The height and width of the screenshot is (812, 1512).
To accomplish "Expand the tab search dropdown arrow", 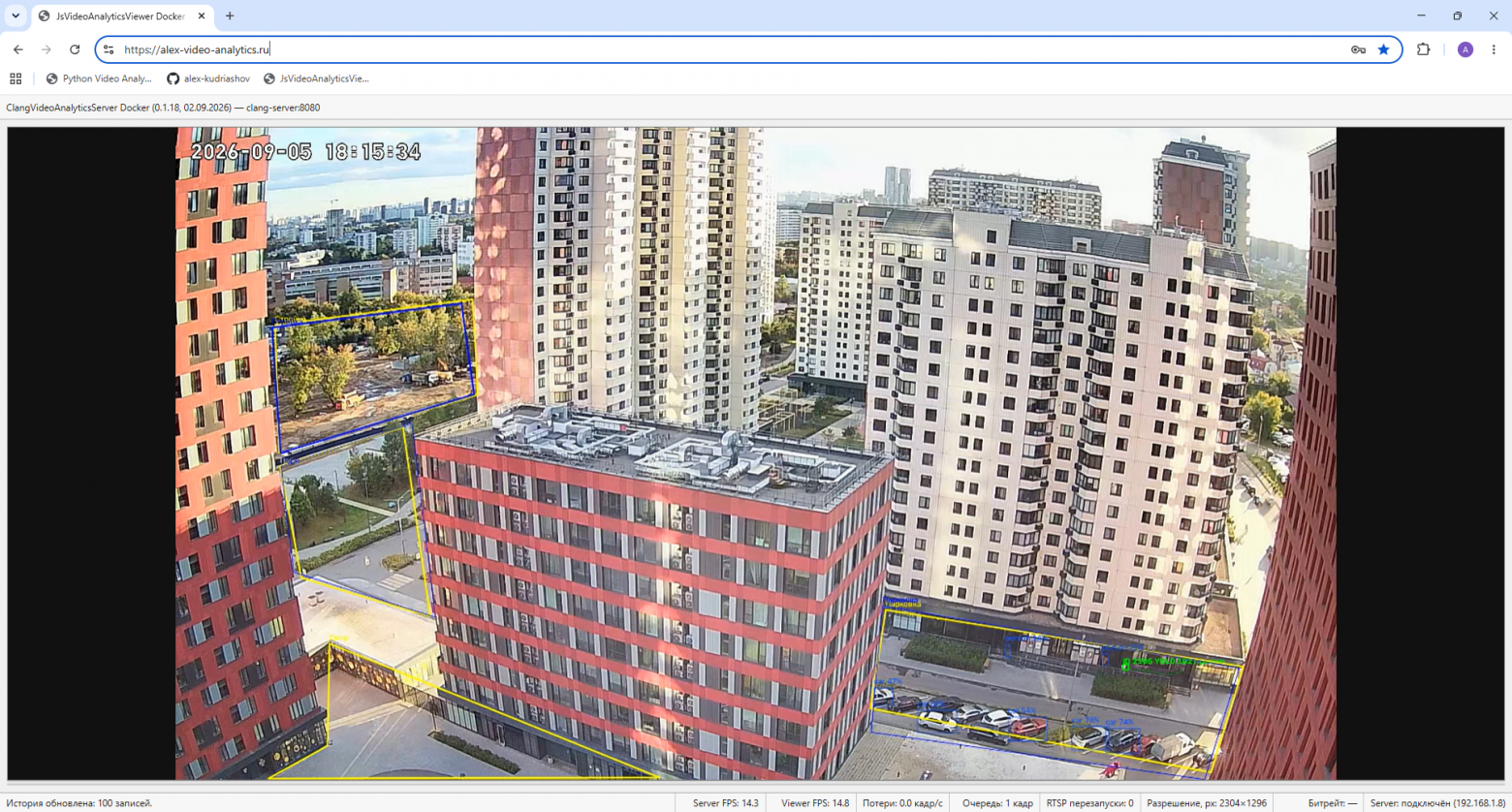I will 16,16.
